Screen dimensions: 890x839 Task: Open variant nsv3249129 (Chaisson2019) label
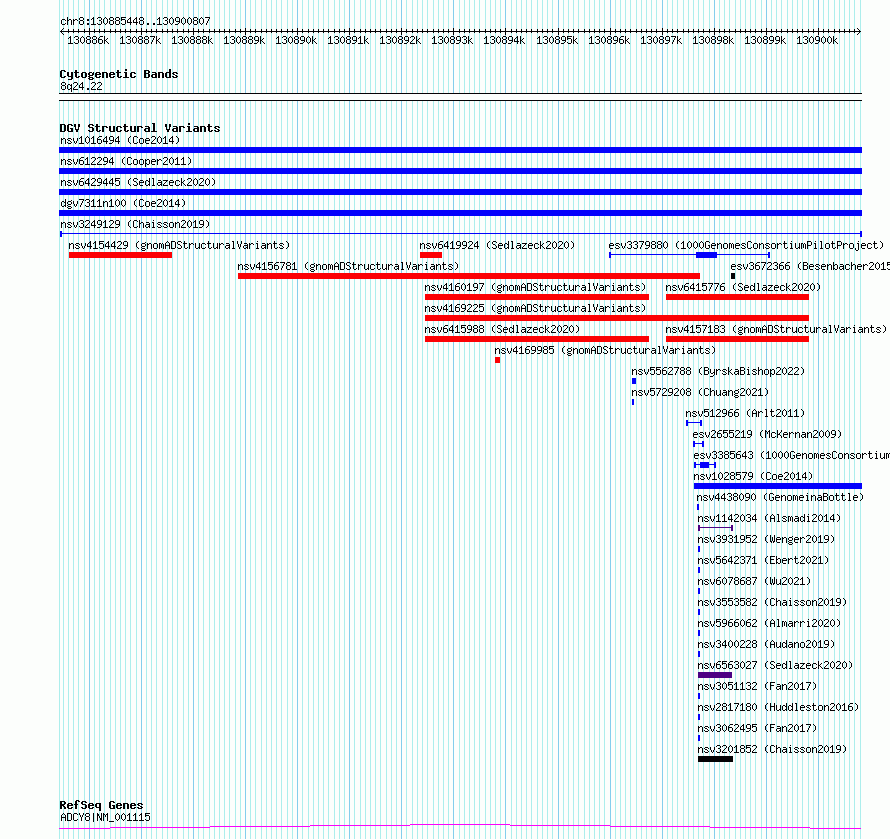point(135,224)
